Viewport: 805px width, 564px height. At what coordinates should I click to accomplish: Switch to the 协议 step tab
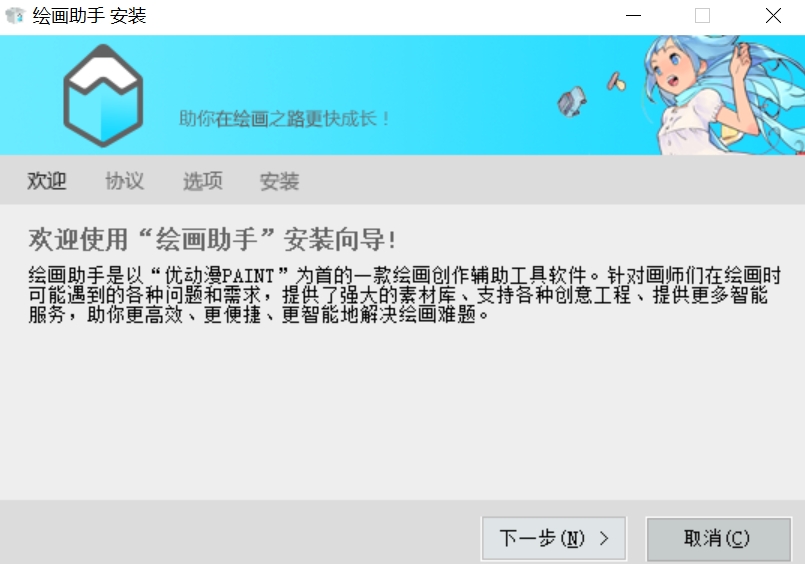(x=124, y=181)
